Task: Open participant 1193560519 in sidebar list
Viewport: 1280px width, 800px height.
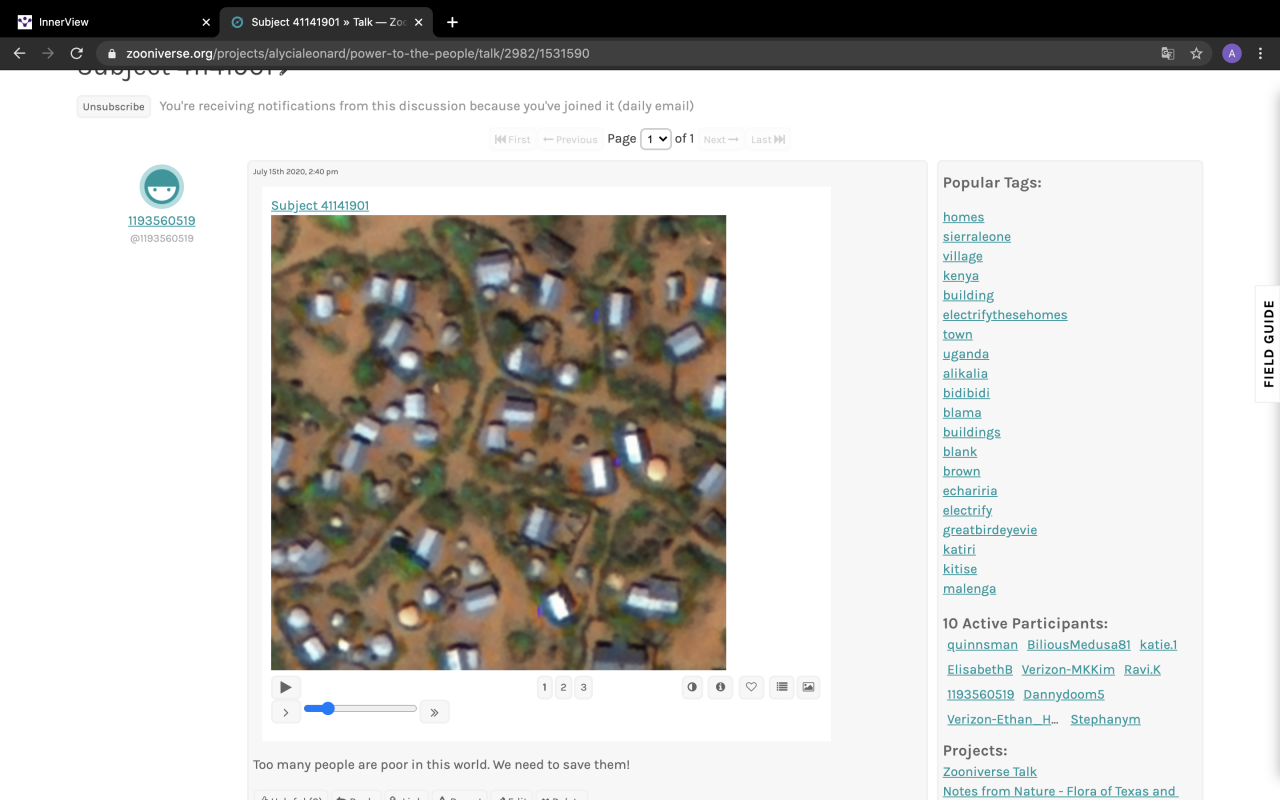Action: pos(981,695)
